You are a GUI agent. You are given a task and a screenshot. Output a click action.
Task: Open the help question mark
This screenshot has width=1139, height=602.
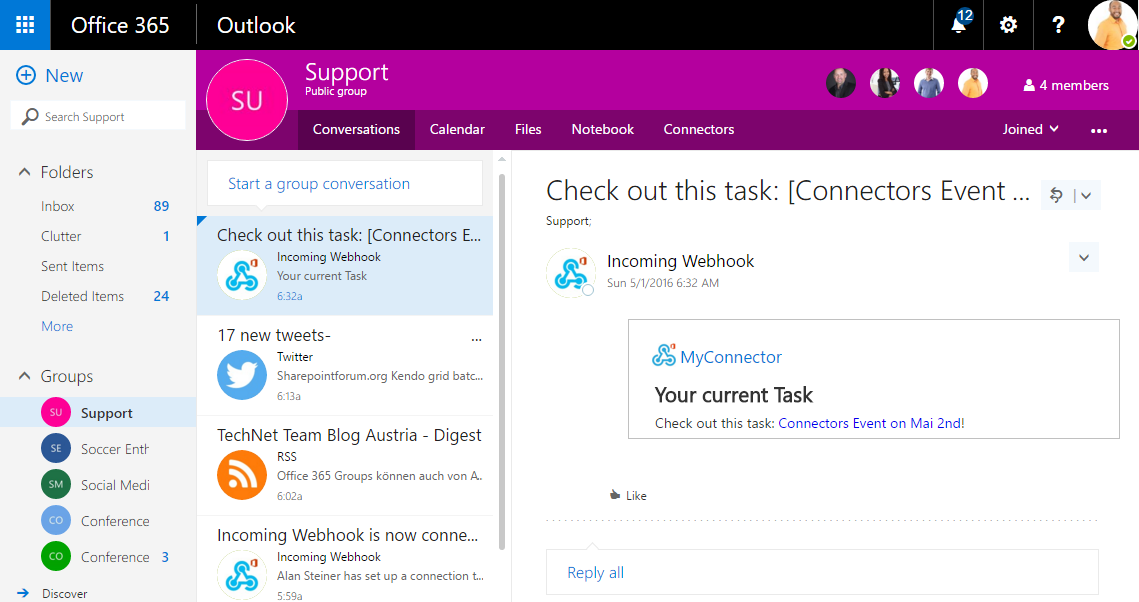pos(1058,25)
